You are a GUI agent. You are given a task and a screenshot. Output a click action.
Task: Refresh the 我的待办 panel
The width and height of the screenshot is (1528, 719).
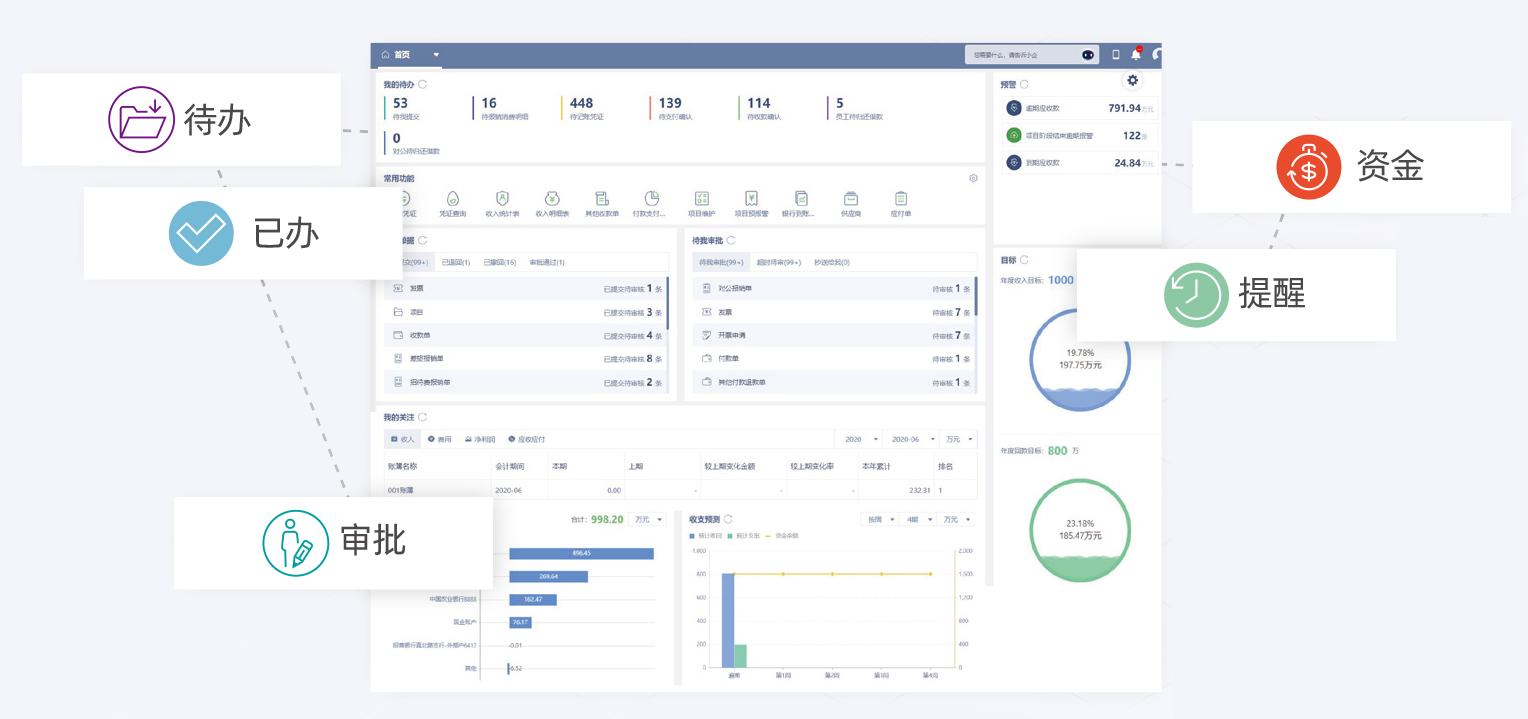pos(423,85)
